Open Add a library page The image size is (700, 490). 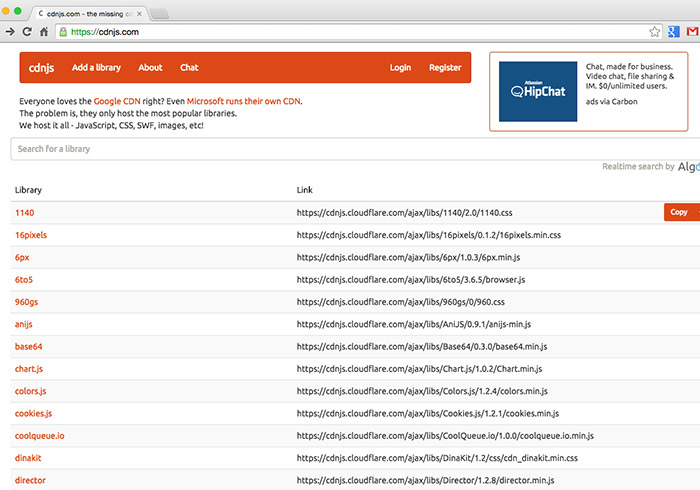[x=96, y=67]
